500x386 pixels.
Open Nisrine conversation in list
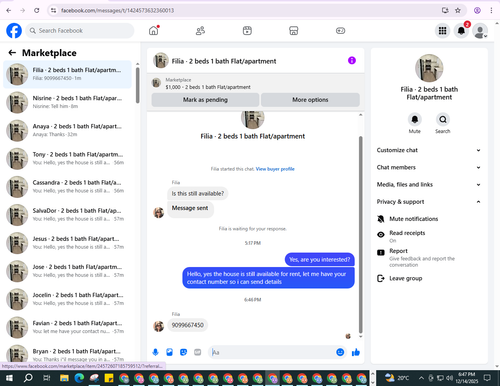(67, 102)
